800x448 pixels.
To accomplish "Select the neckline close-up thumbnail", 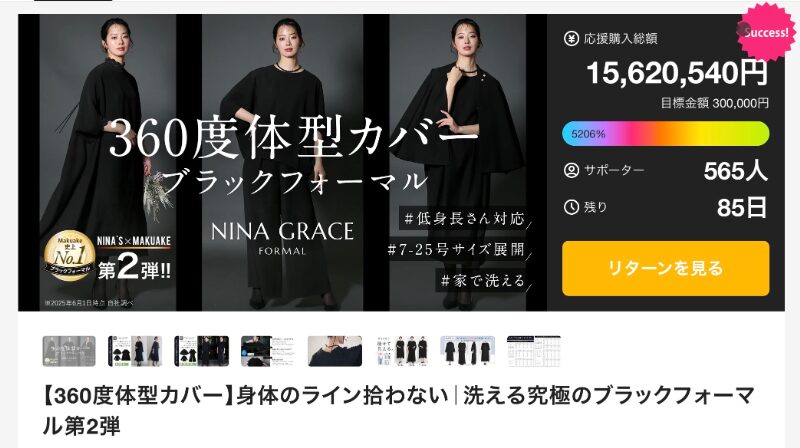I will pyautogui.click(x=335, y=351).
